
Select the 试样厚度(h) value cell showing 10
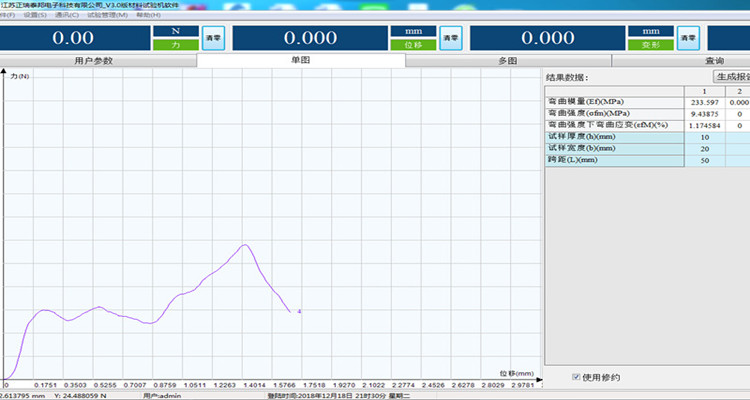(704, 137)
